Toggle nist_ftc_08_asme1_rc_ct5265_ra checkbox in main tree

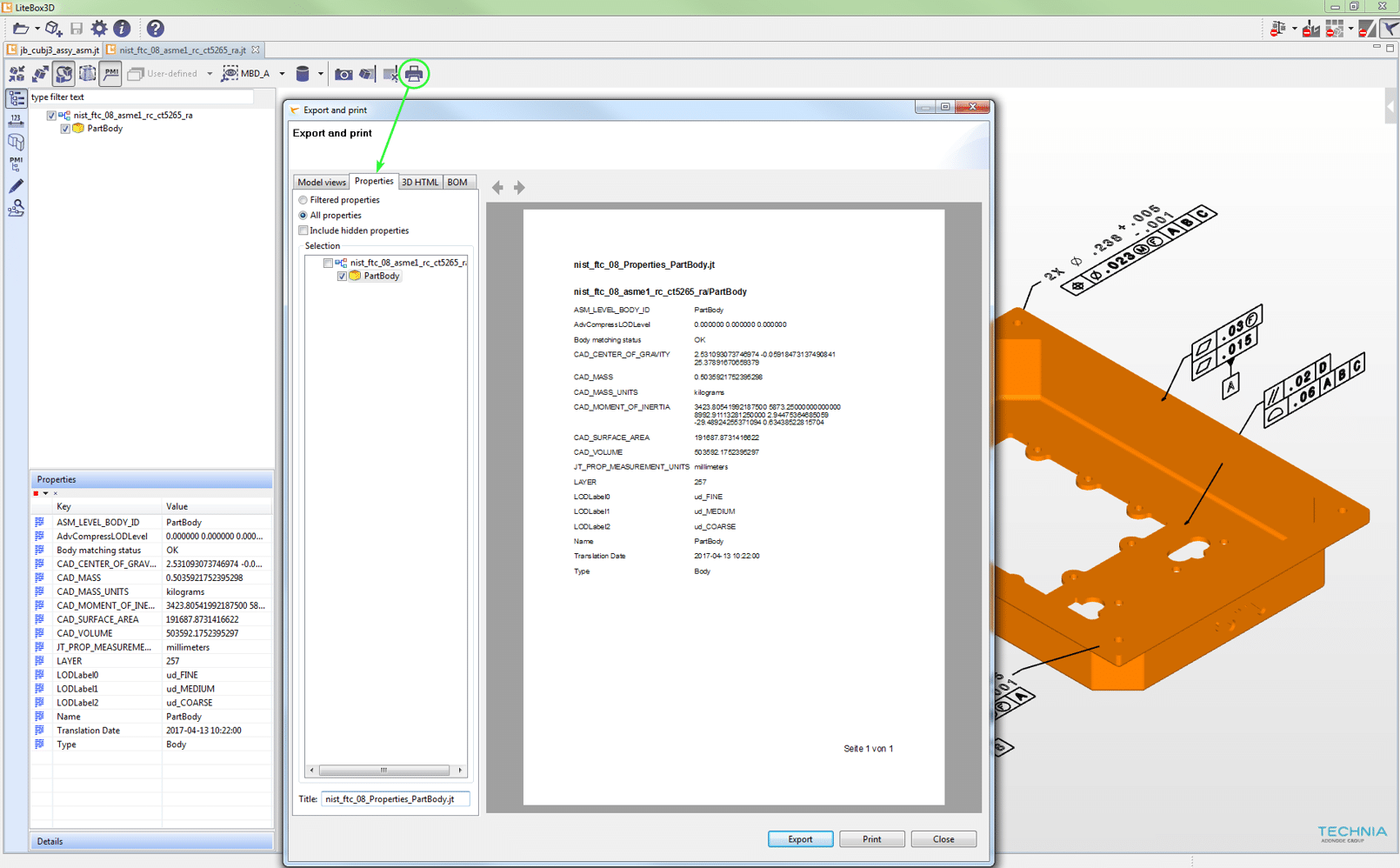pos(51,116)
